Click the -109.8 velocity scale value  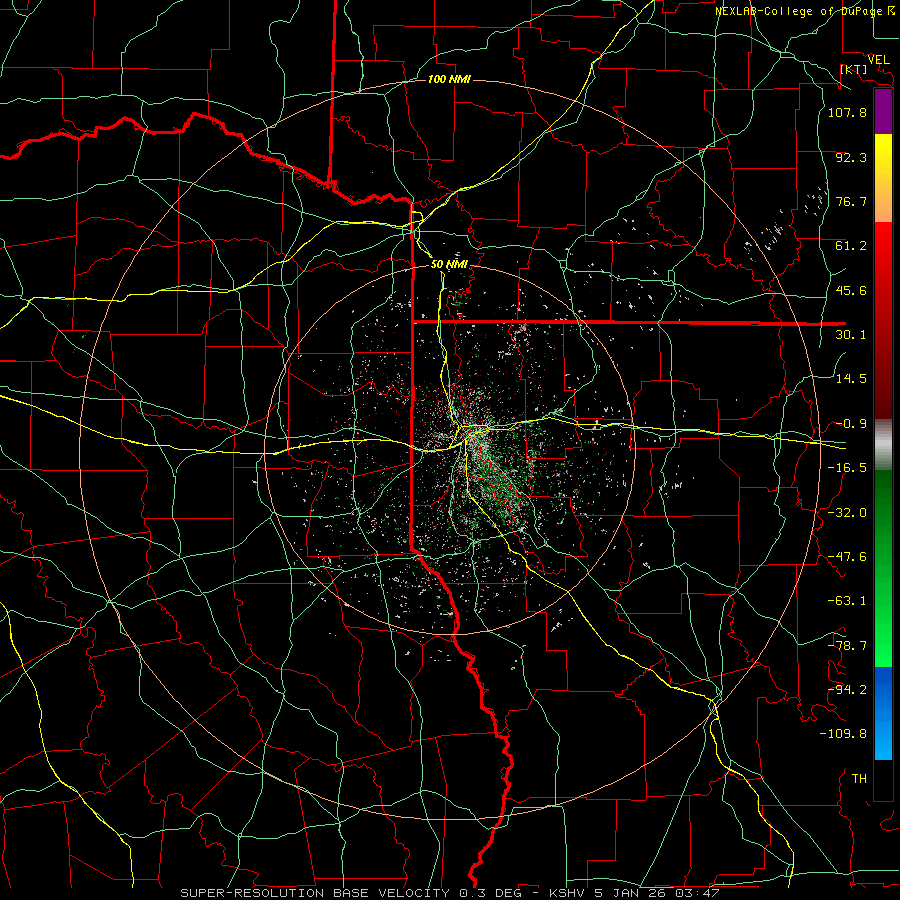click(843, 734)
